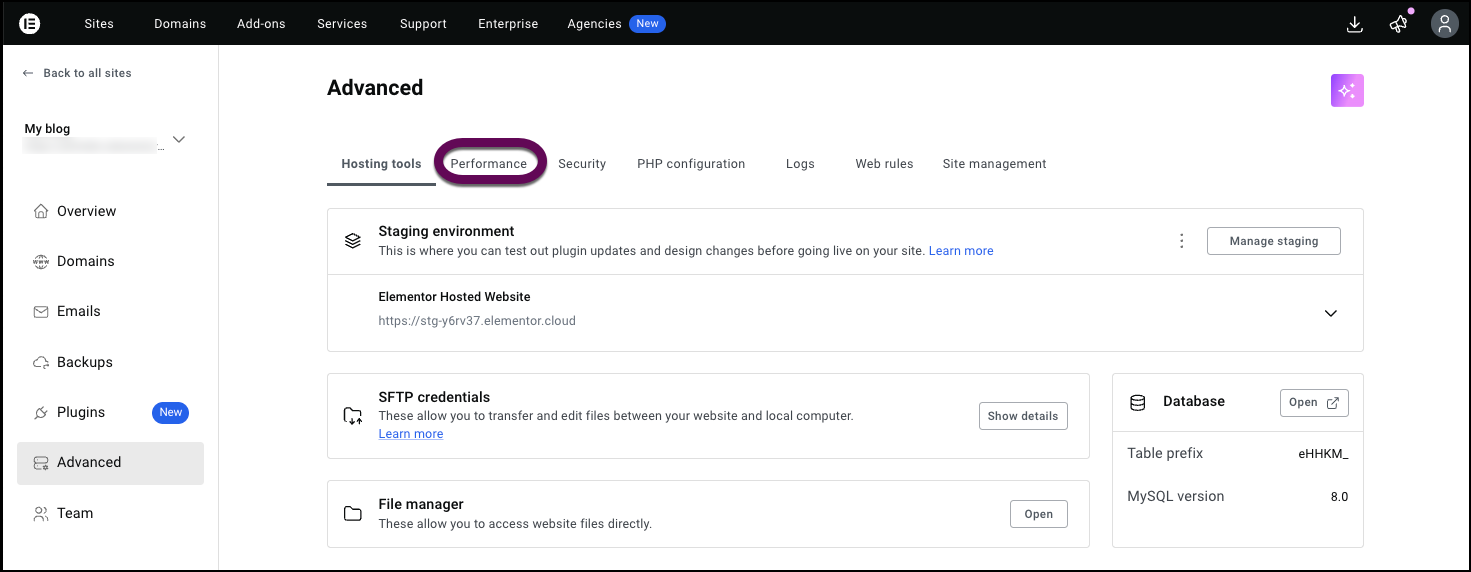Click the File manager folder icon
1471x572 pixels.
point(353,514)
